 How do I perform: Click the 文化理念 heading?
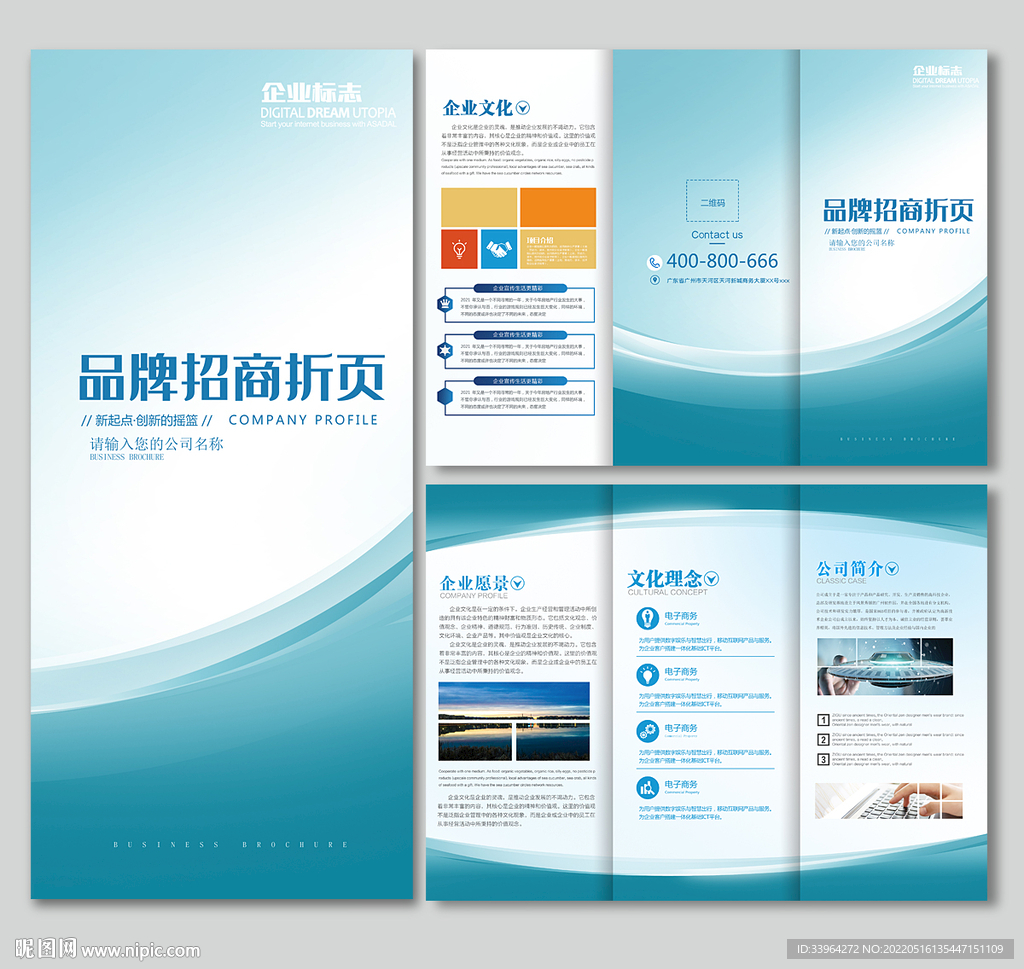click(x=665, y=578)
